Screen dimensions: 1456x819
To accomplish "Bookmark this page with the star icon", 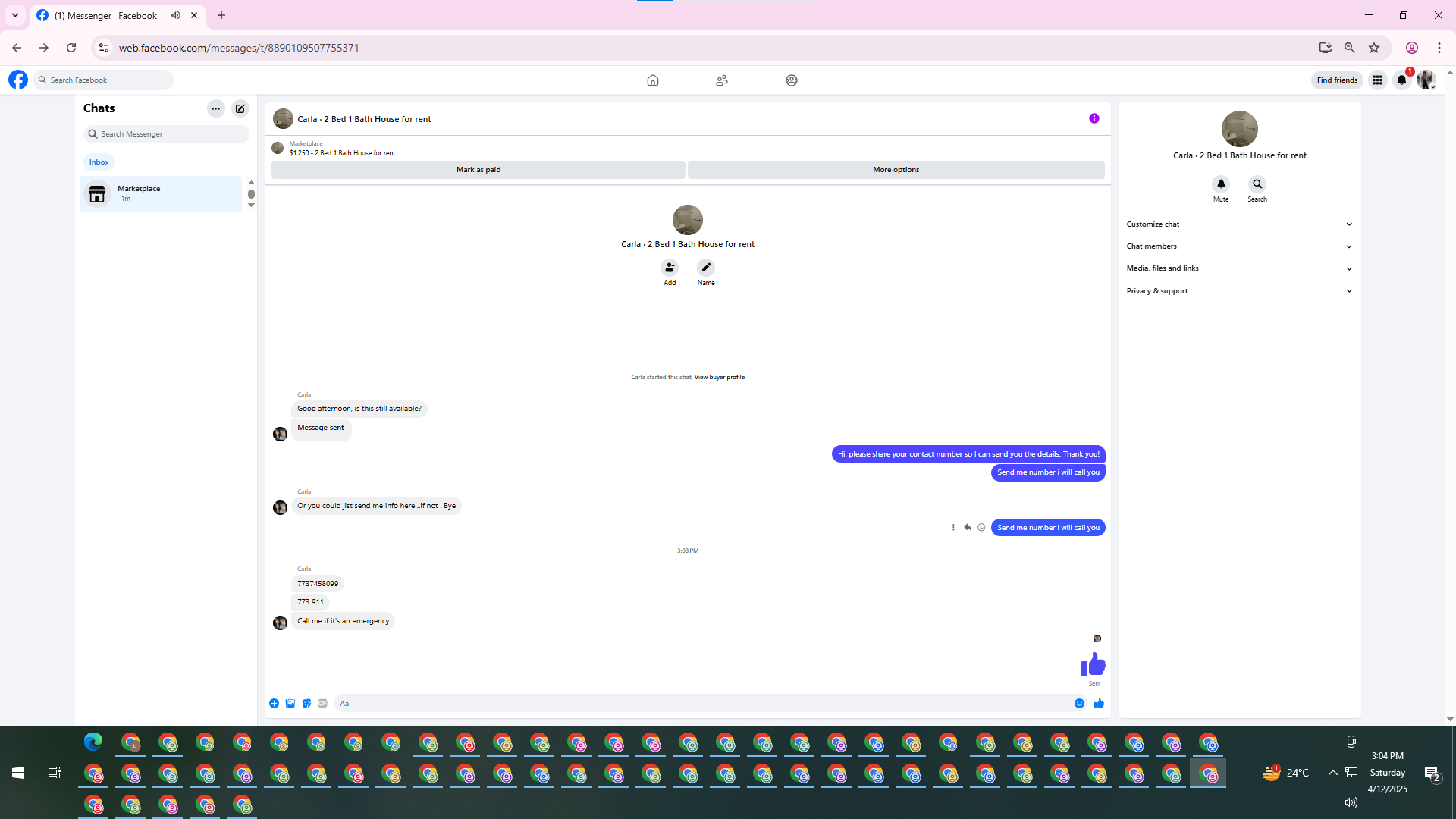I will tap(1374, 48).
